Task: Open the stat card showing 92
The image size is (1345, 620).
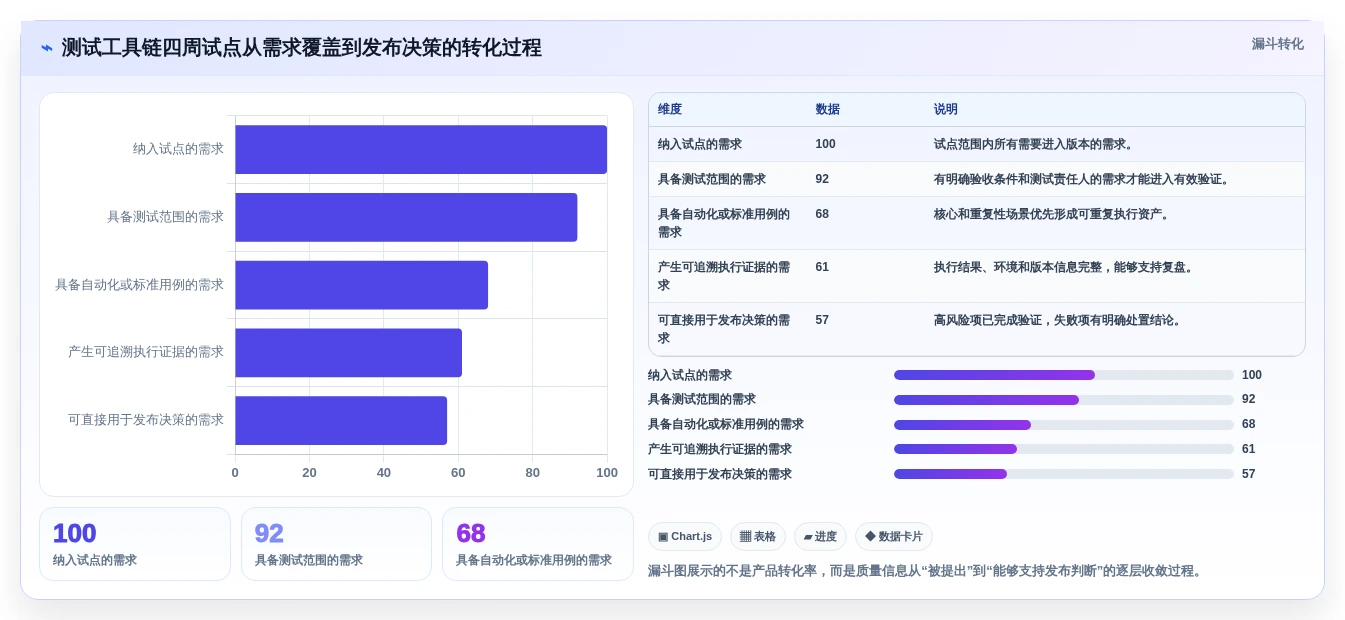Action: [336, 544]
